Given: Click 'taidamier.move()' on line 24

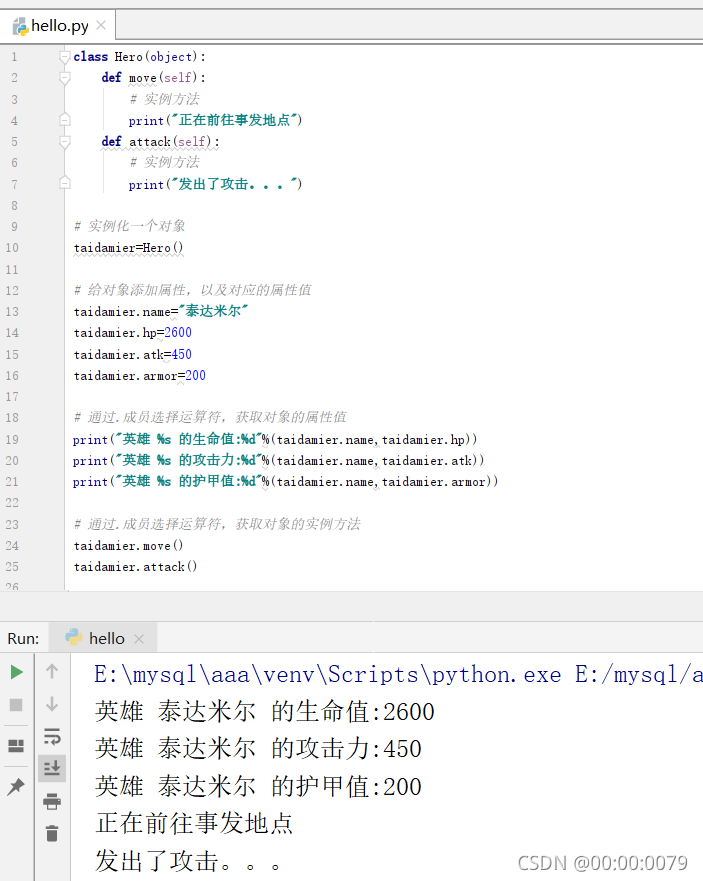Looking at the screenshot, I should point(129,546).
